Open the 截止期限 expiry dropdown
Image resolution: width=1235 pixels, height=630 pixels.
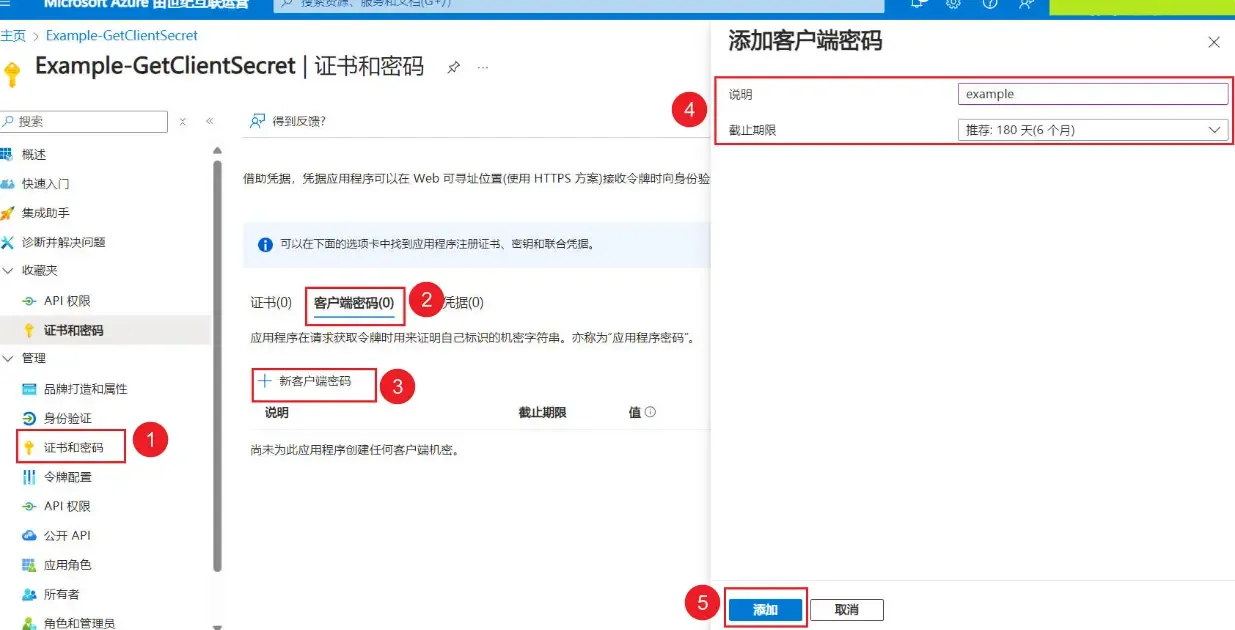[1092, 130]
